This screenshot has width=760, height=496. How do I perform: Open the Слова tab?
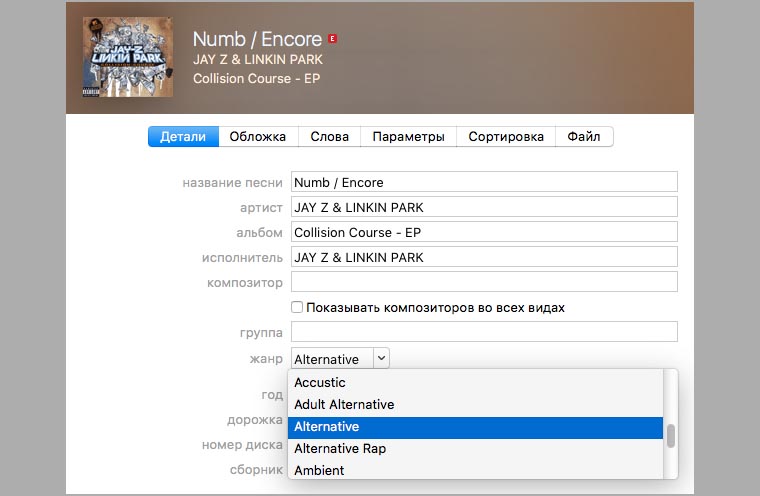(330, 137)
